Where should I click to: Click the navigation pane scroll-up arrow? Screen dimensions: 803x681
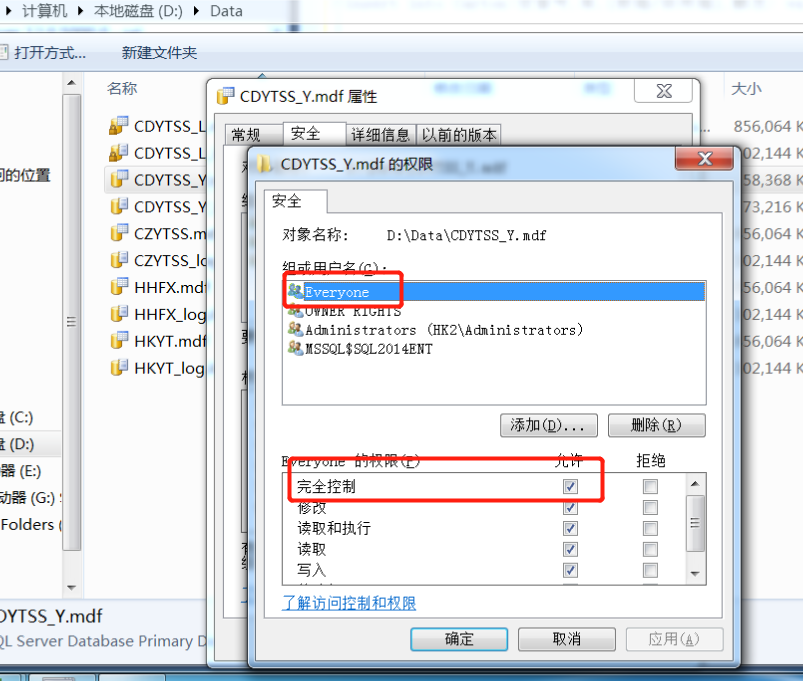coord(72,83)
